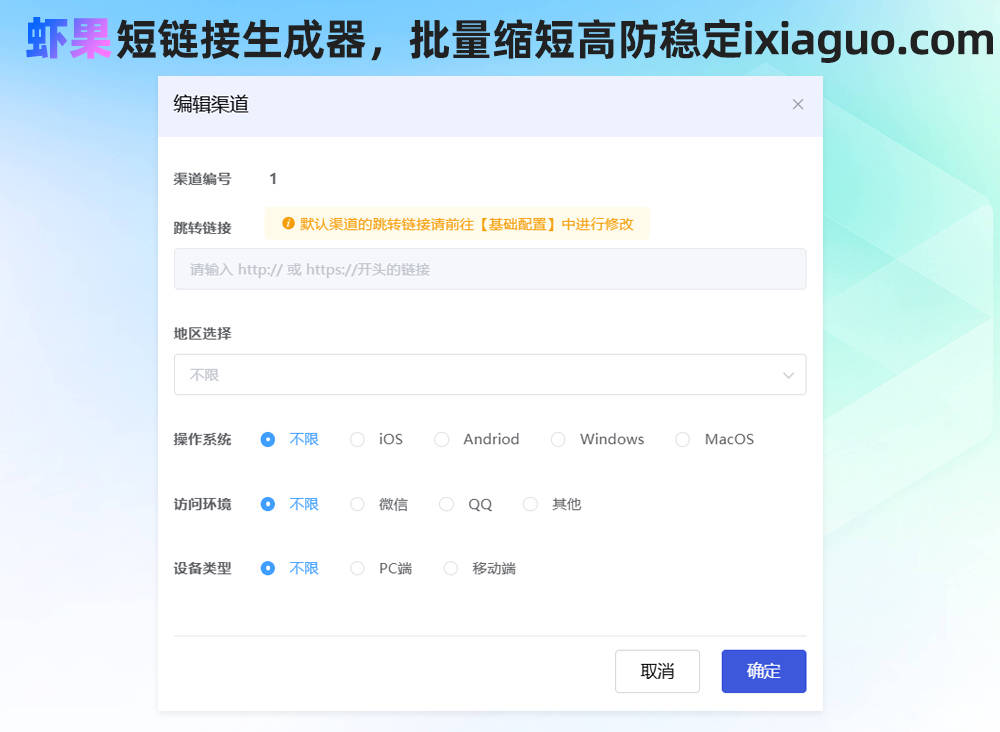Click the 取消 button
This screenshot has width=1000, height=732.
(657, 671)
